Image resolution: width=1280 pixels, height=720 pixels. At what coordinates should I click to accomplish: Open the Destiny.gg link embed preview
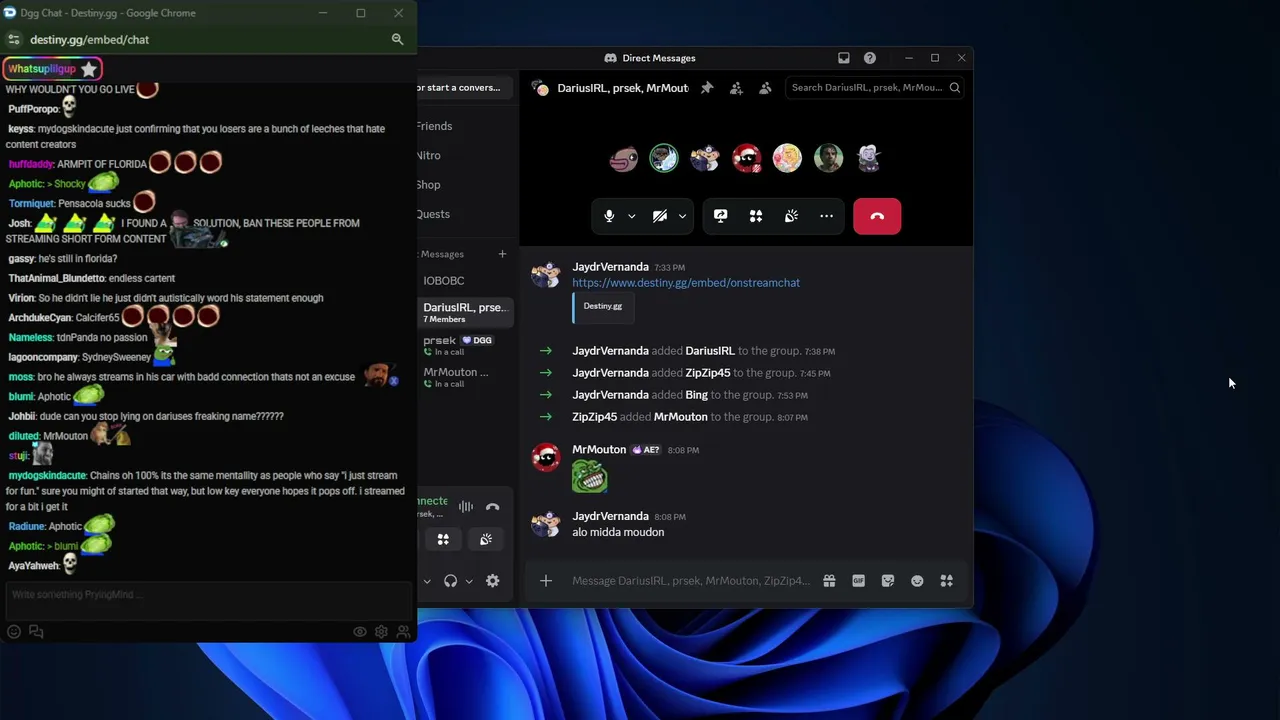tap(603, 307)
